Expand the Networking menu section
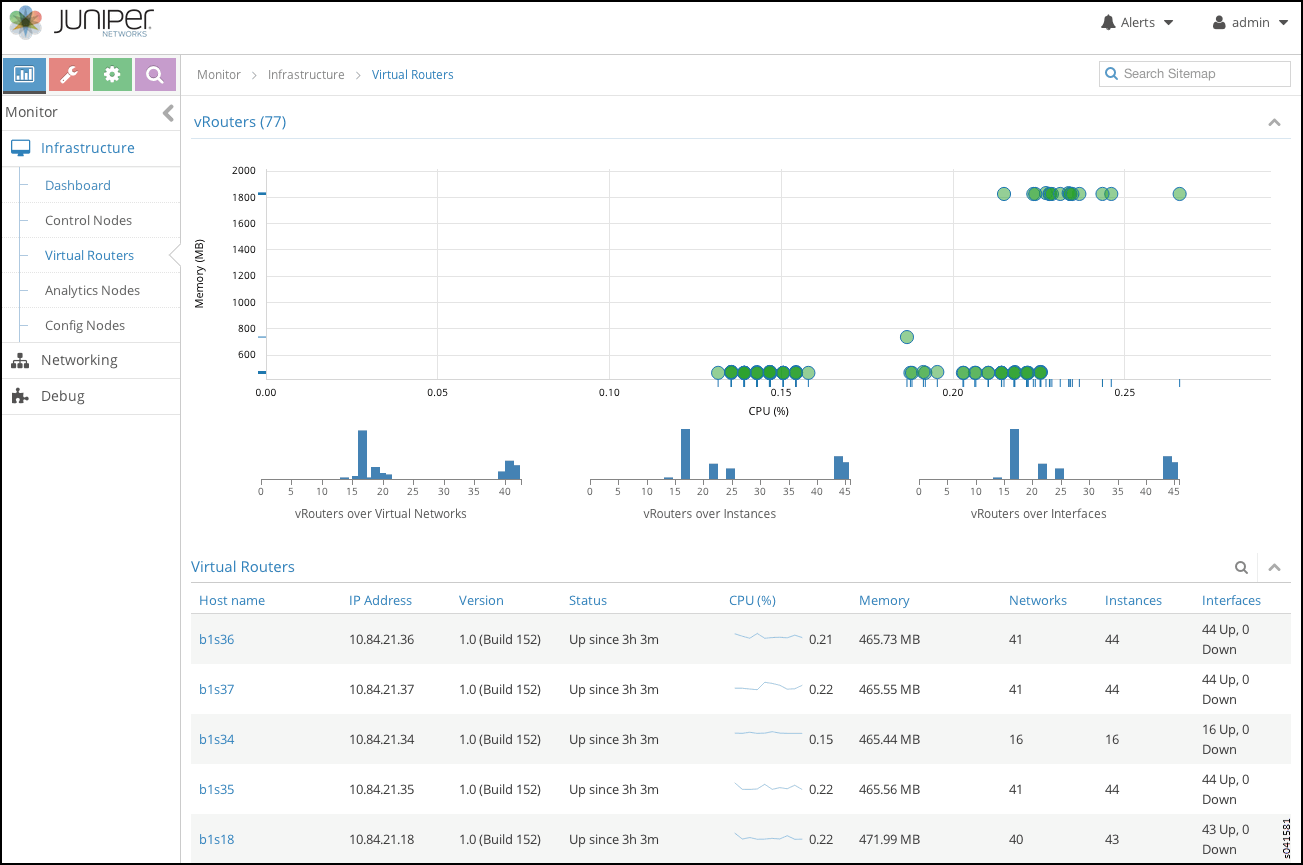1303x865 pixels. pyautogui.click(x=79, y=360)
